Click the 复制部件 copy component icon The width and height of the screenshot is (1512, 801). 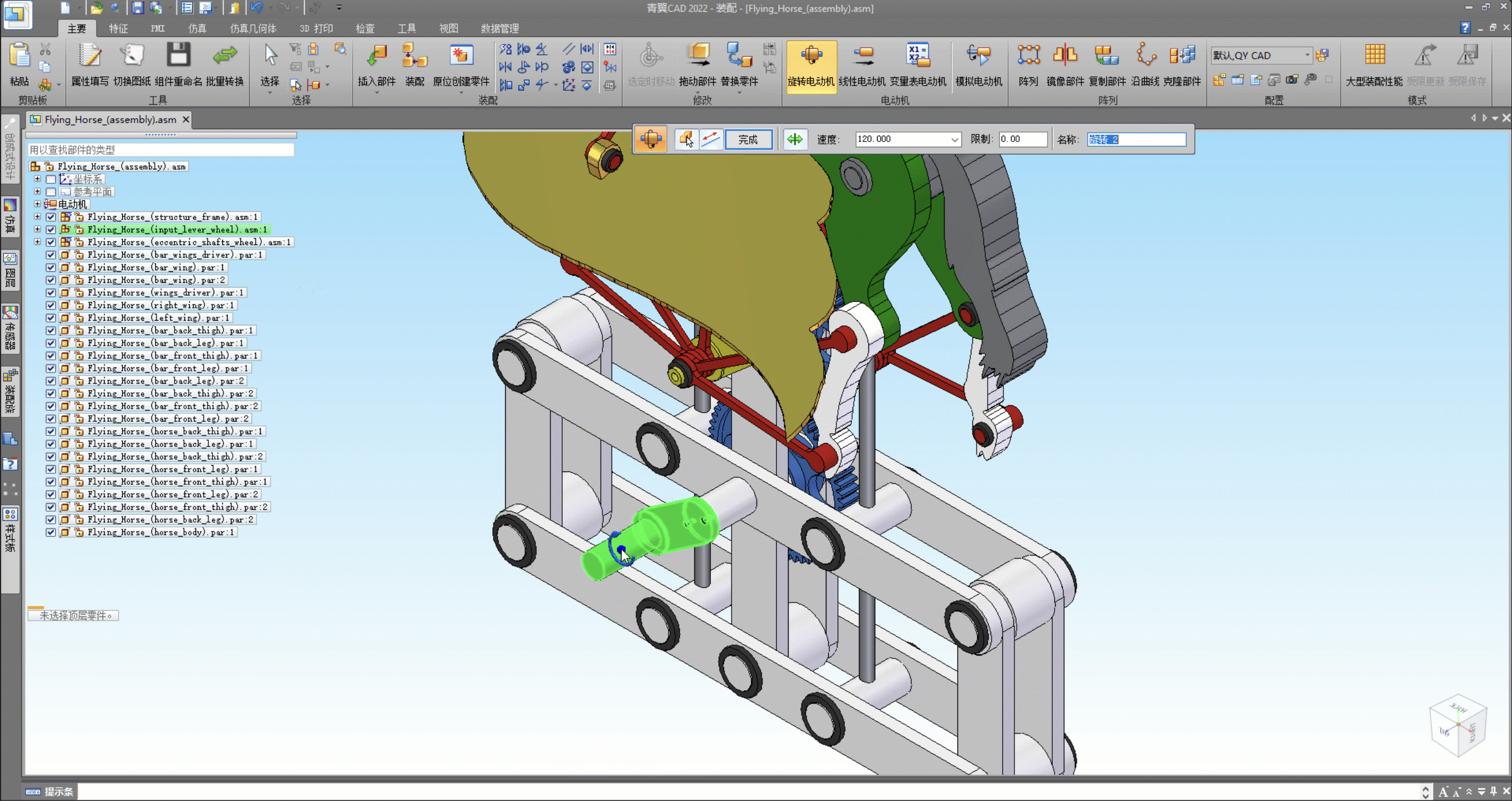(1107, 65)
